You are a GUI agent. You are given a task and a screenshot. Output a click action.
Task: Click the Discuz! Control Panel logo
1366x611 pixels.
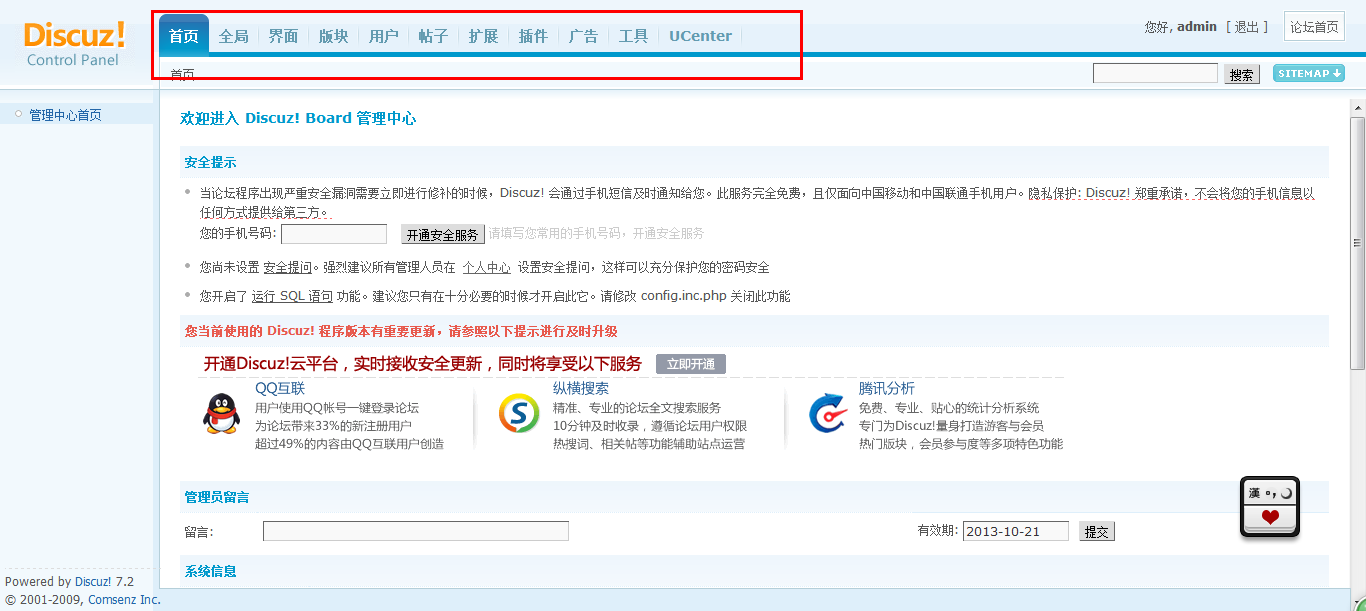[75, 44]
